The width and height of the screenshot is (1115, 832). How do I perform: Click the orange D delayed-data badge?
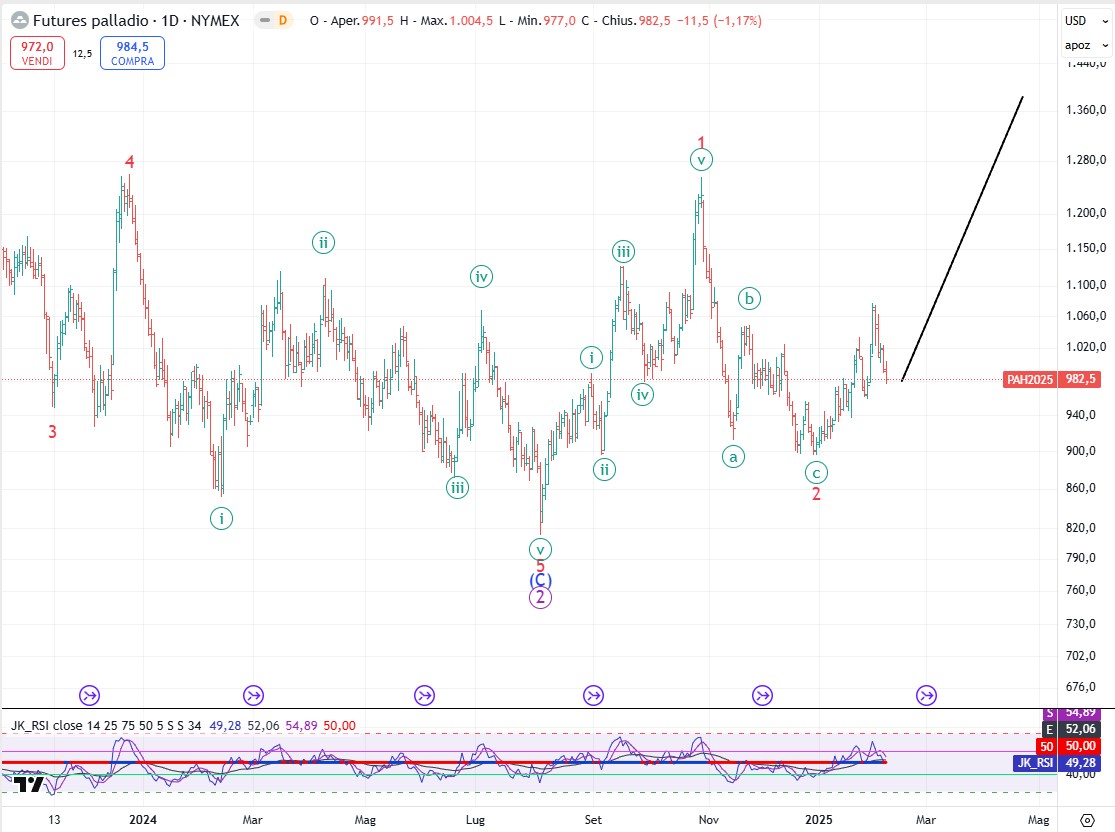pos(283,21)
